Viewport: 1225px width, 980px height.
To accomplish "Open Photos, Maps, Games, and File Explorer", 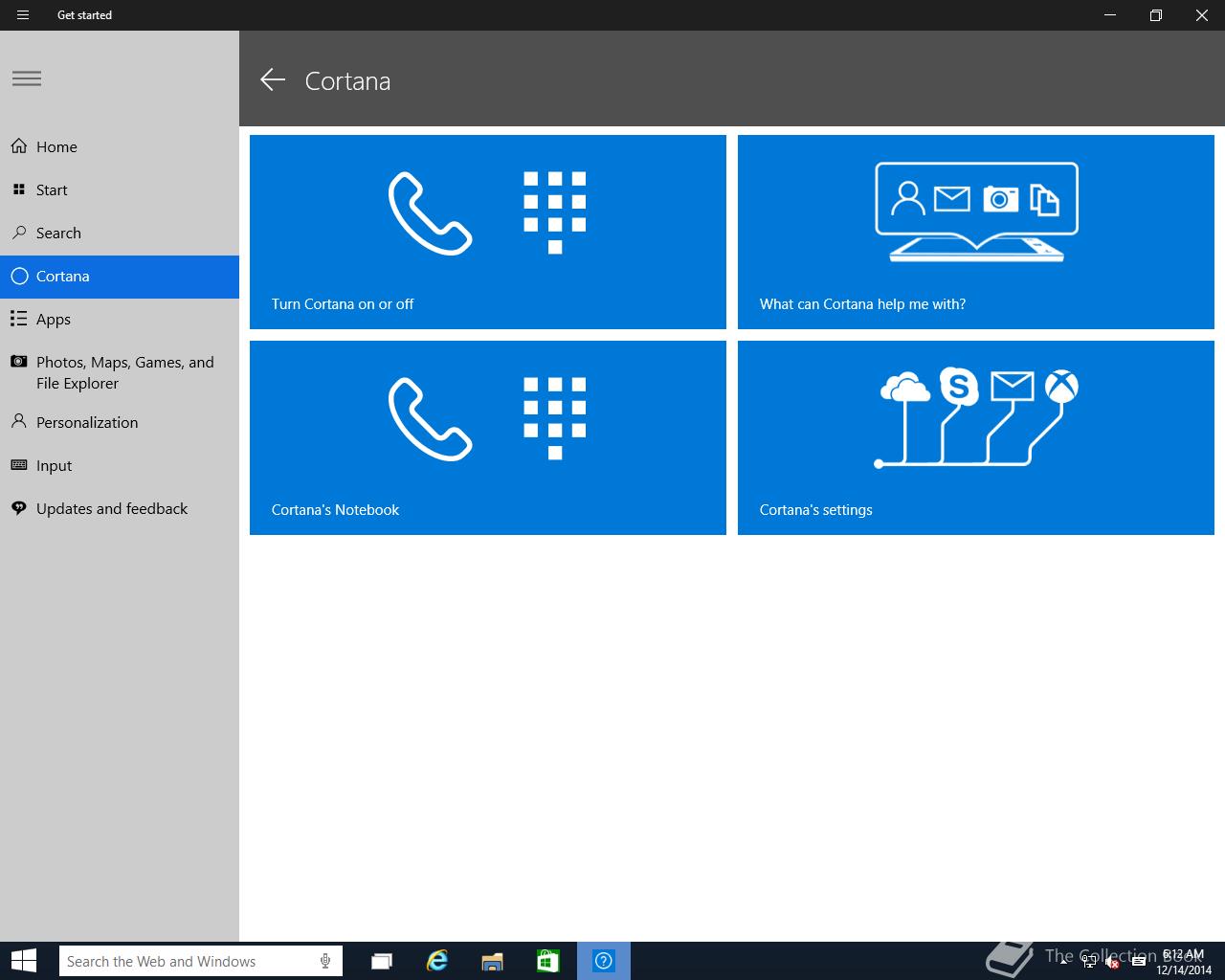I will click(120, 372).
